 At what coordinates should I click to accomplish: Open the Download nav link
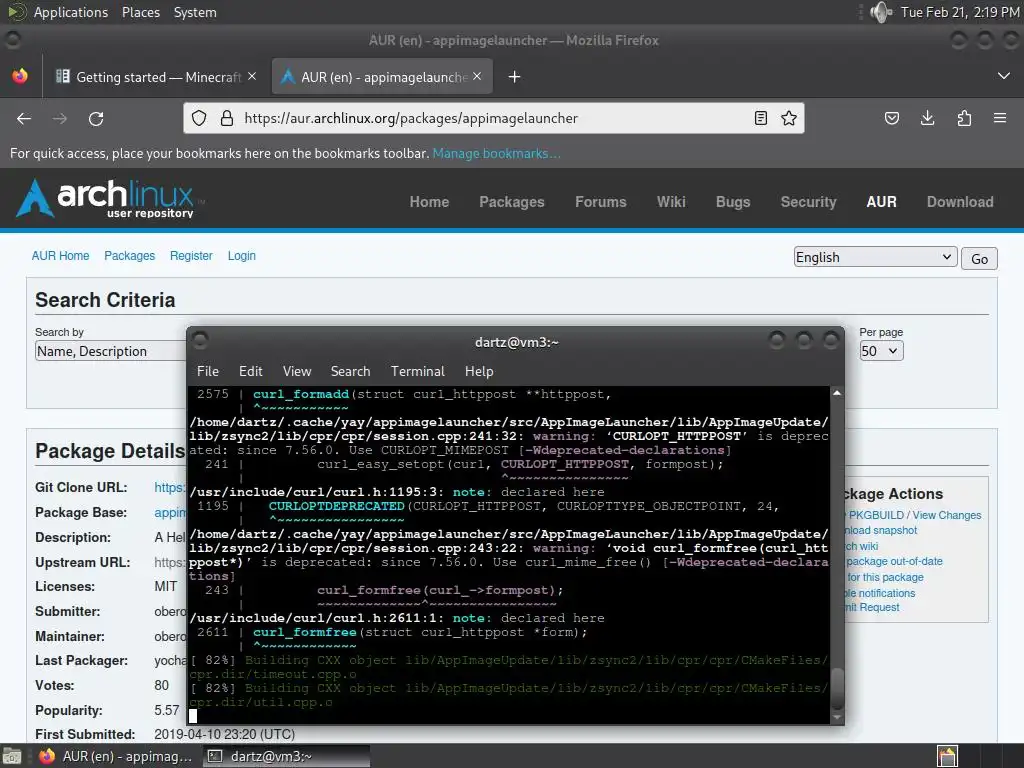(960, 202)
